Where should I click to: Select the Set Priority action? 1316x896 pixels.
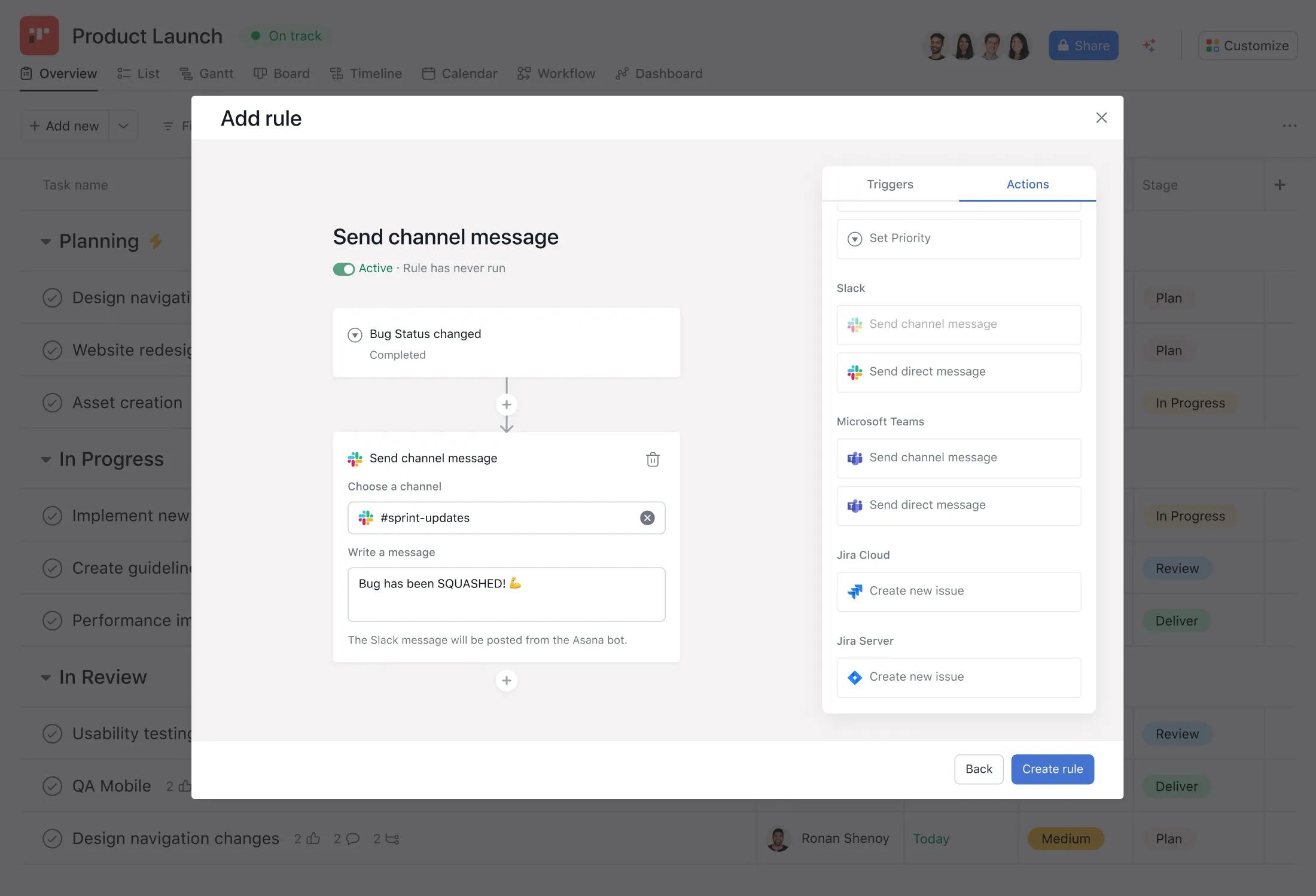click(959, 239)
